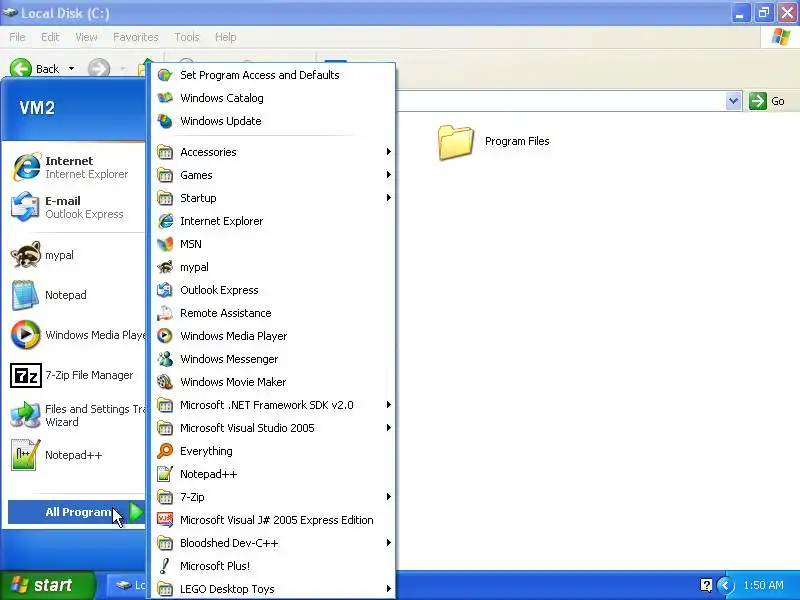The width and height of the screenshot is (800, 600).
Task: Click the Windows start button
Action: 47,585
